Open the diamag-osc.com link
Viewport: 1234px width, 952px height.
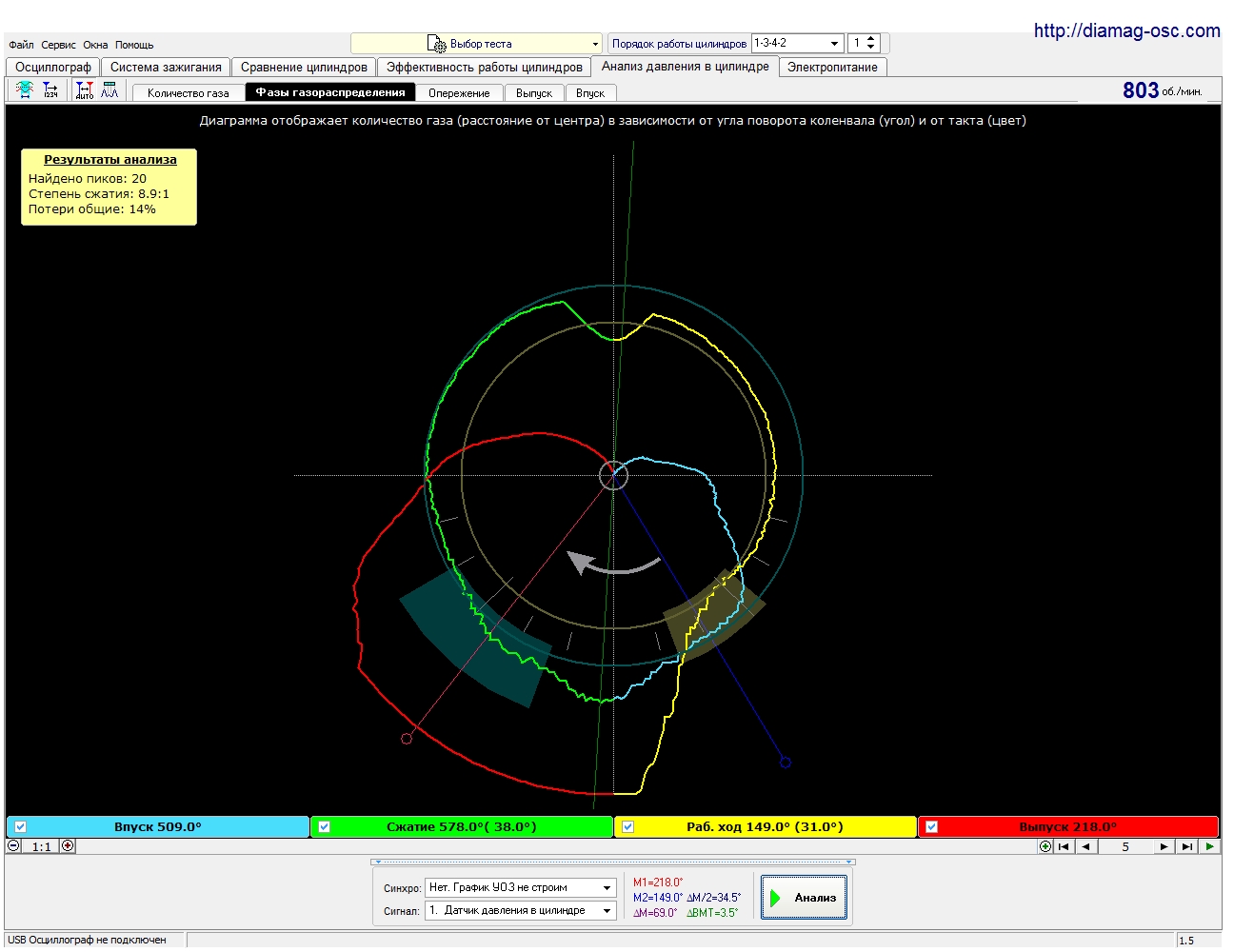(x=1126, y=30)
